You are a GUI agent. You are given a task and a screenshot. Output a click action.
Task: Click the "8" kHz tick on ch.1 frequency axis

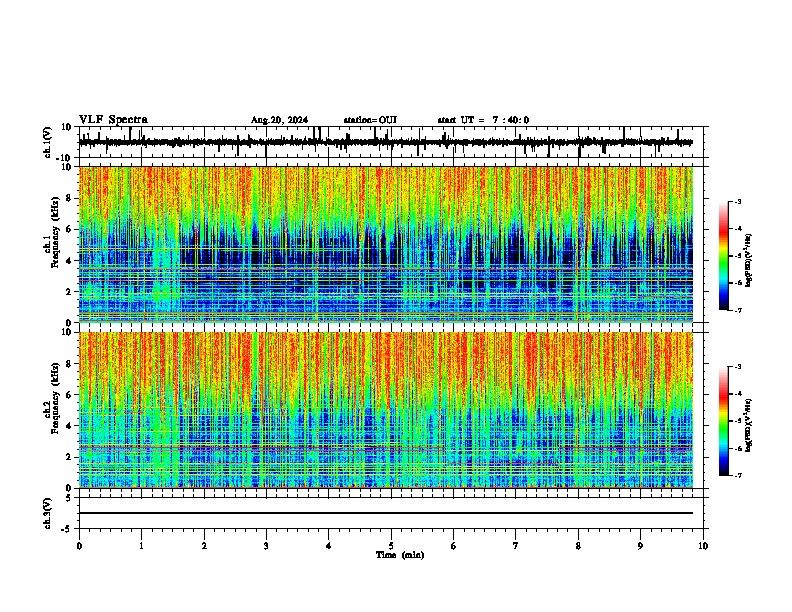(69, 198)
